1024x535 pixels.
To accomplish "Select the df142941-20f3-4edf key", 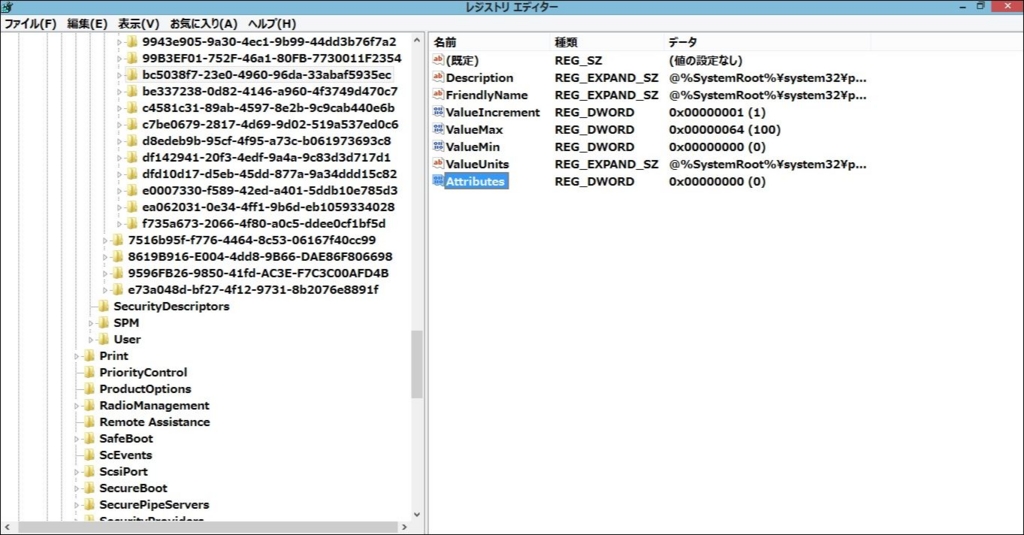I will tap(266, 157).
